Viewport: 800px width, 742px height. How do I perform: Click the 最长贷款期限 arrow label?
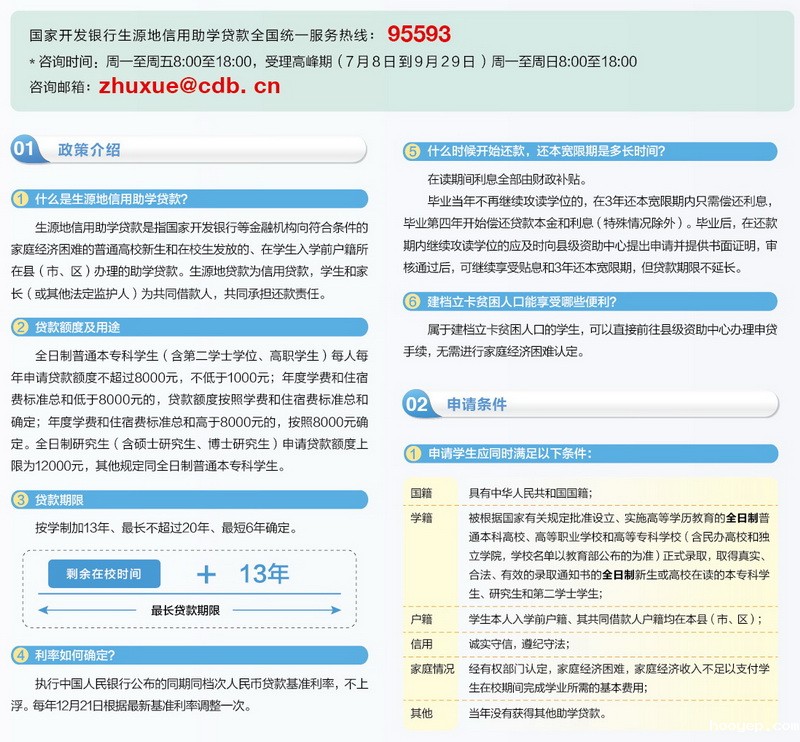185,610
